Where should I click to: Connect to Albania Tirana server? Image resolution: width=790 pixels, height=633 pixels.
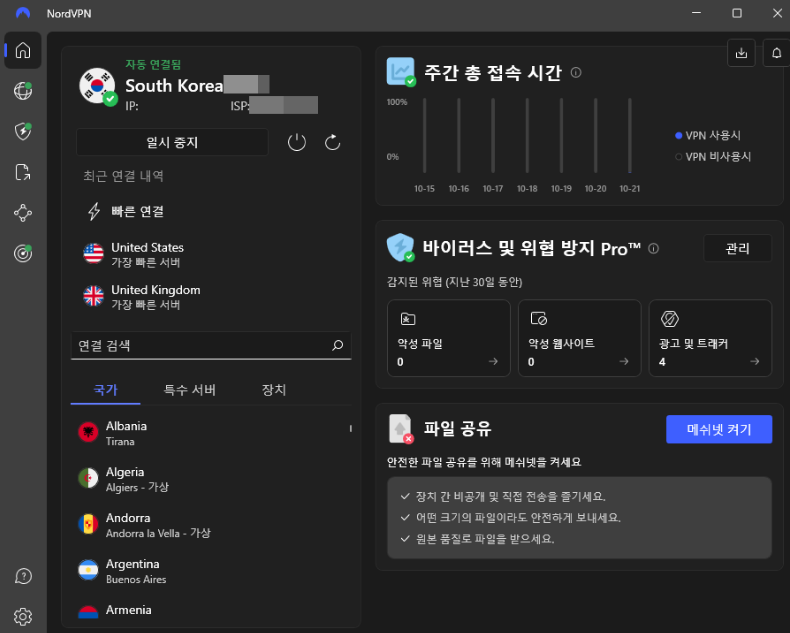212,433
